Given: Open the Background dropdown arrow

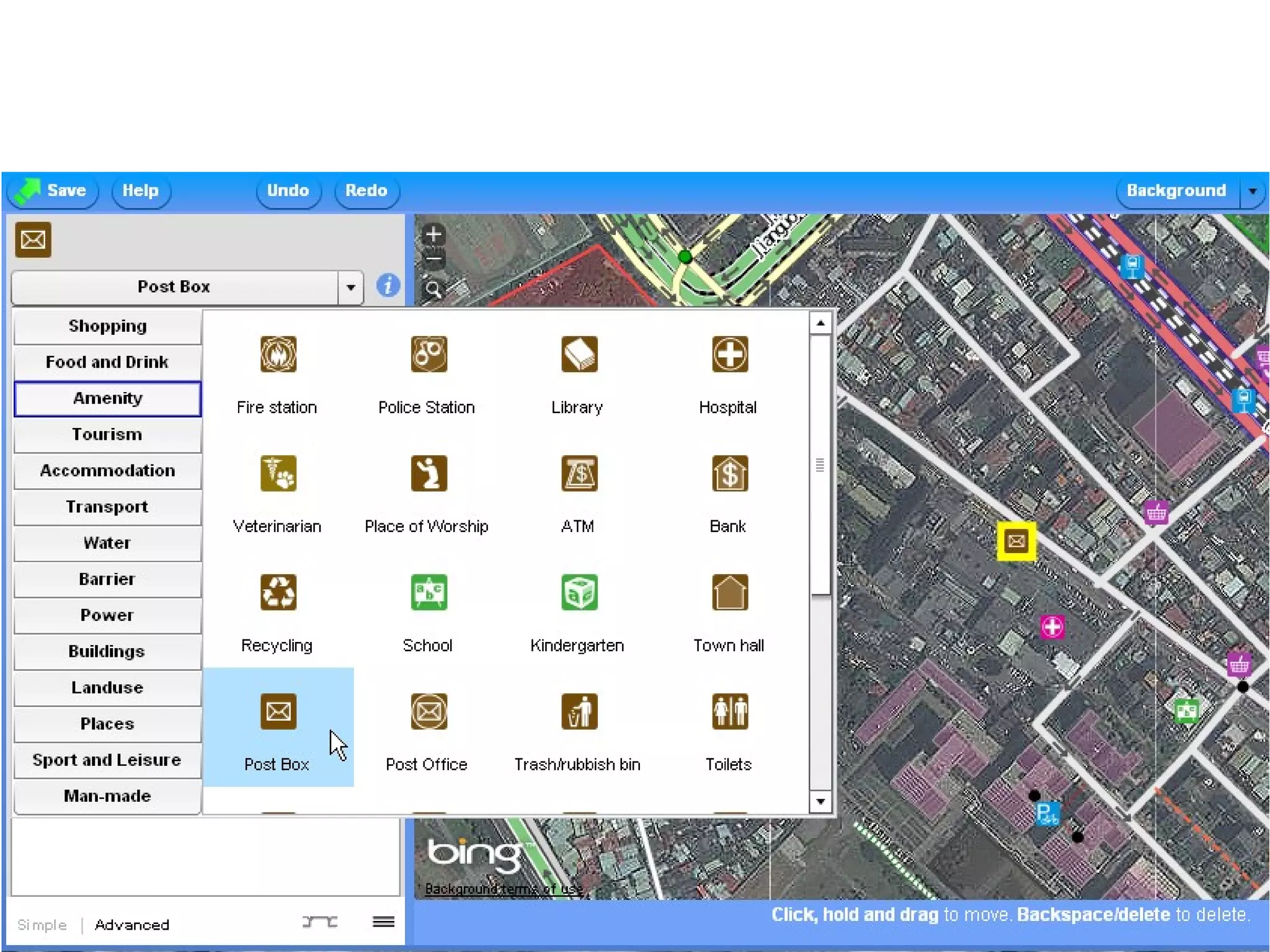Looking at the screenshot, I should [1252, 191].
